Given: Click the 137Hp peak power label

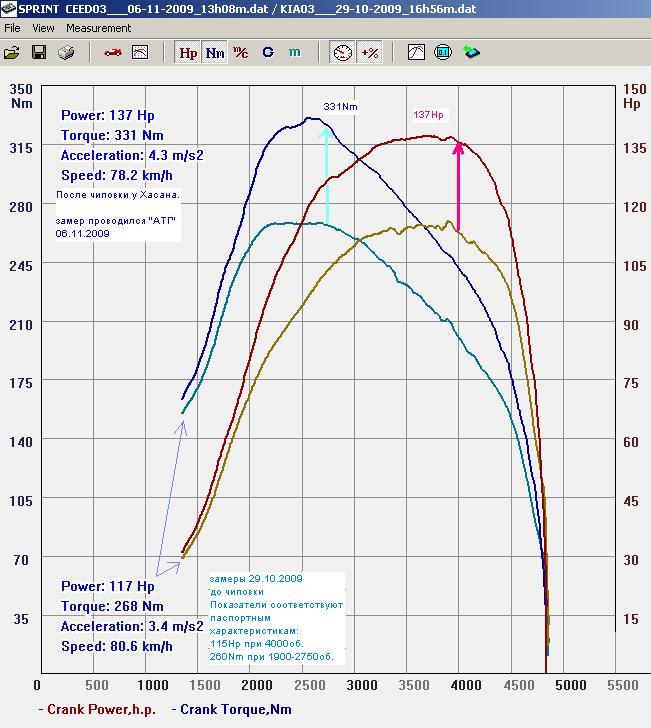Looking at the screenshot, I should [428, 115].
